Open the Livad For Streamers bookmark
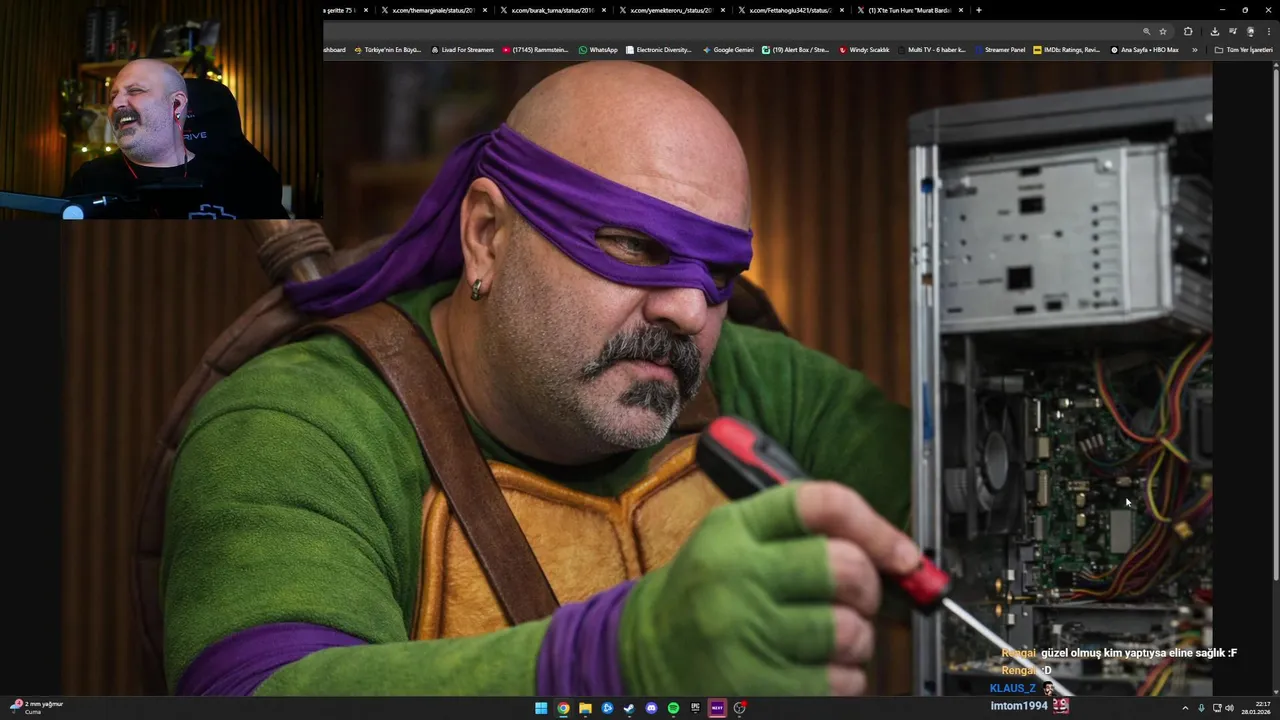This screenshot has height=720, width=1280. 462,49
